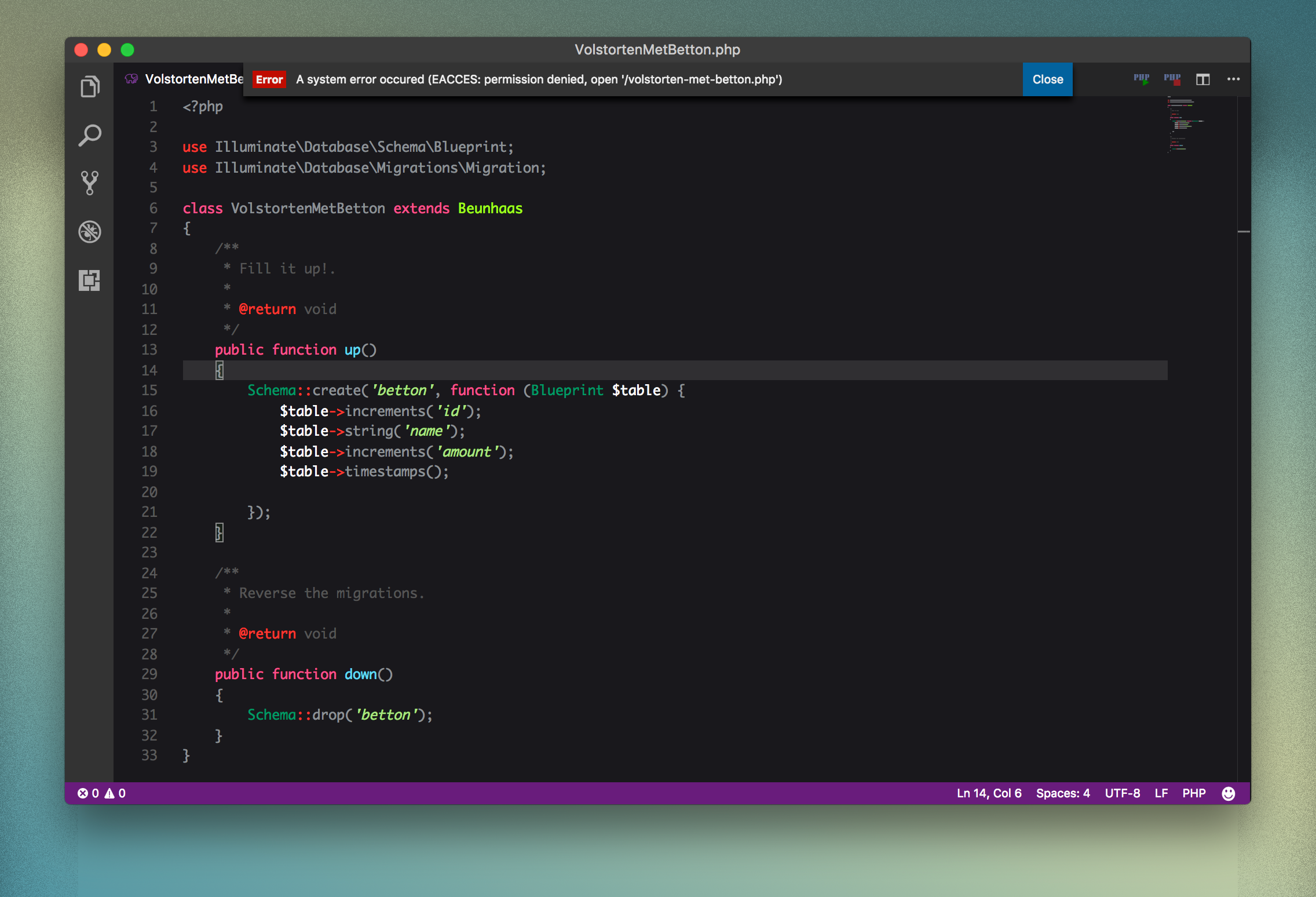Send feedback via smiley icon
Image resolution: width=1316 pixels, height=897 pixels.
(1228, 793)
